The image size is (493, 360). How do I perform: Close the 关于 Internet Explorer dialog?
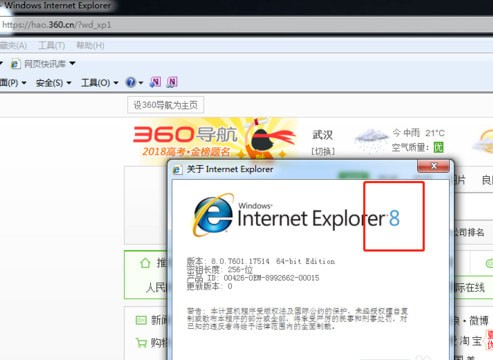pos(433,166)
